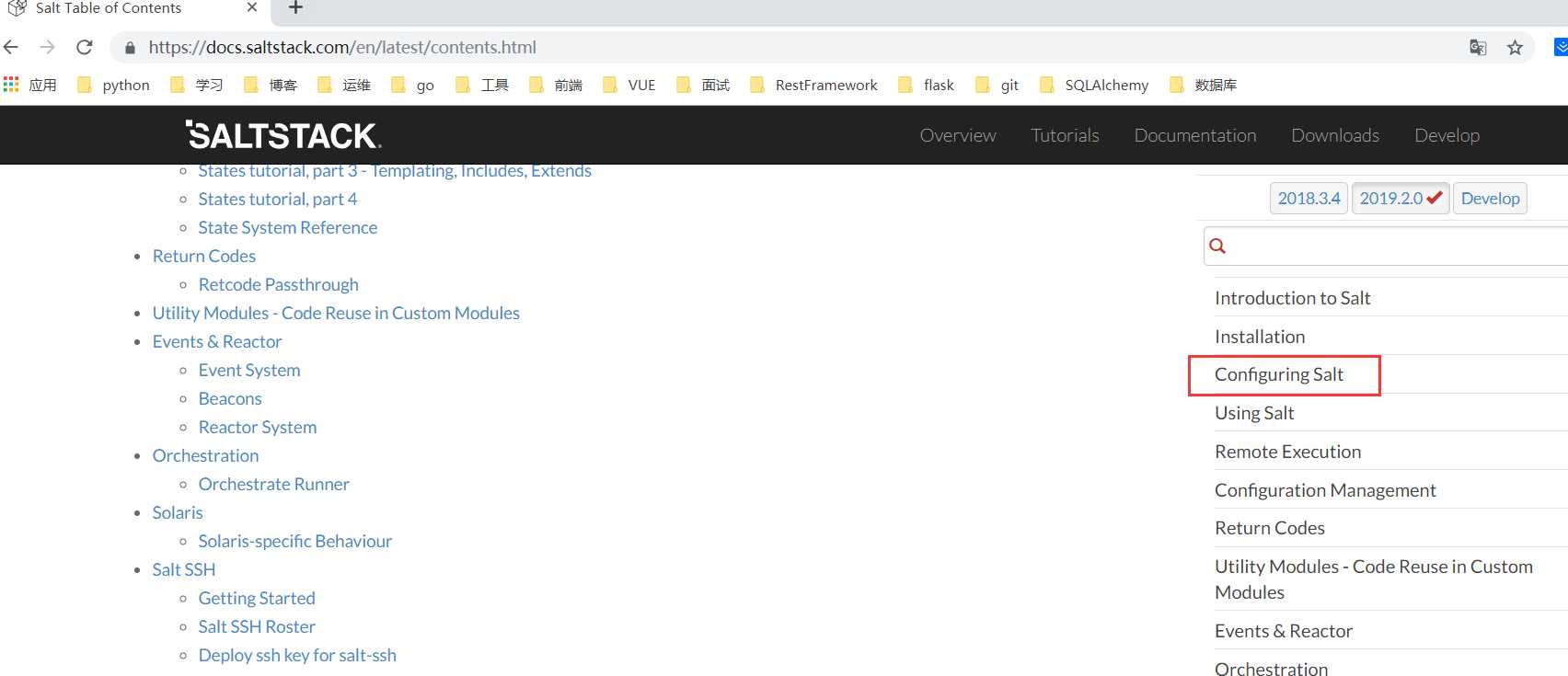Viewport: 1568px width, 676px height.
Task: Open the 博客 bookmark folder
Action: pos(271,85)
